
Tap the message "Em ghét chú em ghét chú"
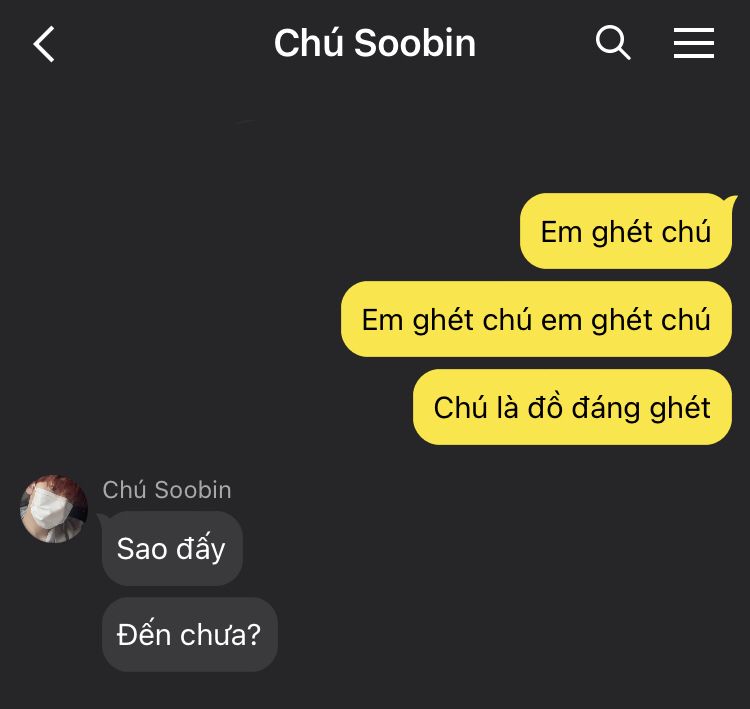point(536,319)
